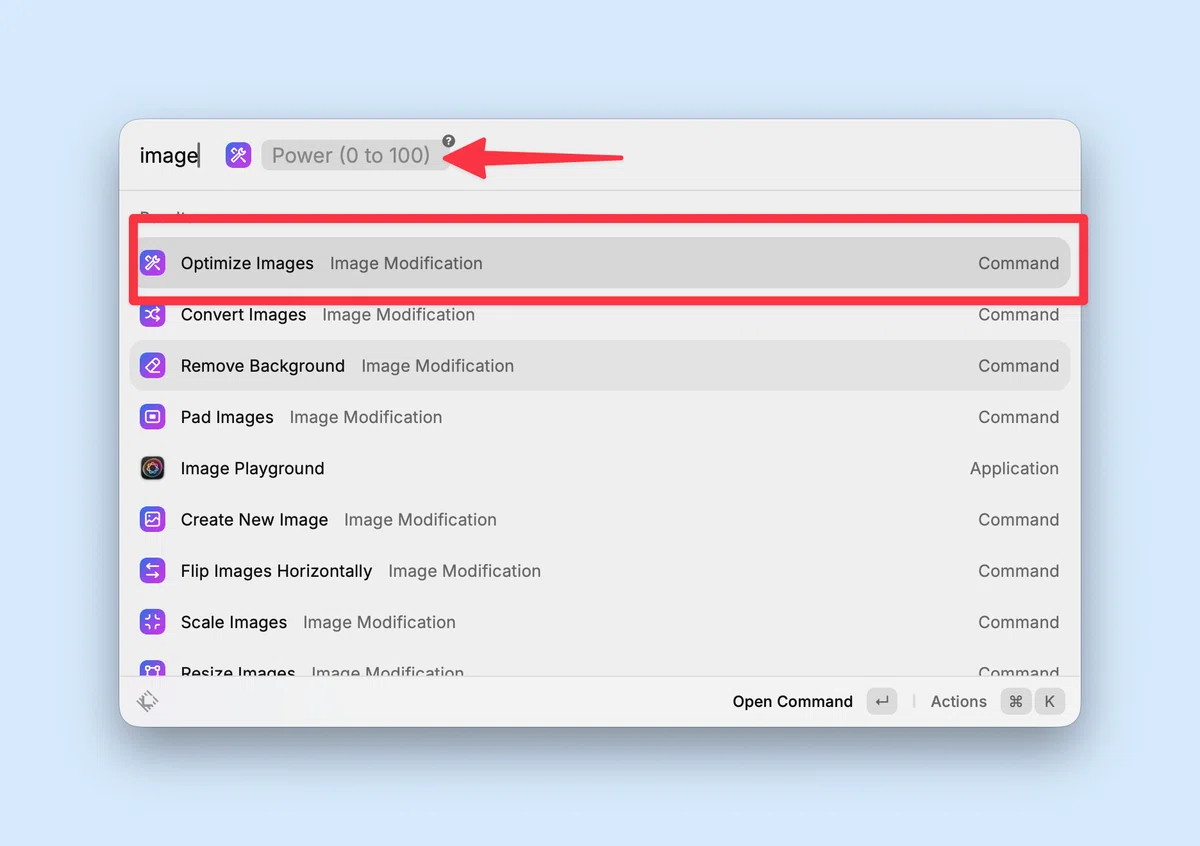The image size is (1200, 846).
Task: Click "Command" label on Remove Background row
Action: click(x=1018, y=366)
